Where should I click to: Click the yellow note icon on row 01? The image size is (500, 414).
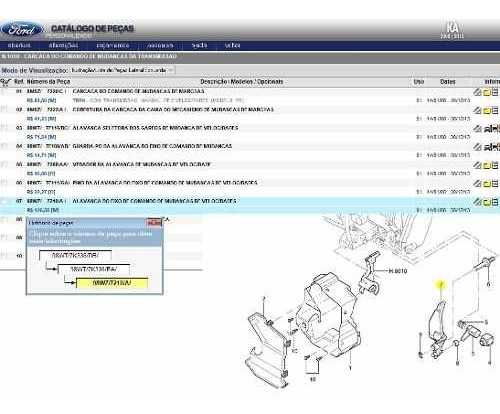coord(487,92)
